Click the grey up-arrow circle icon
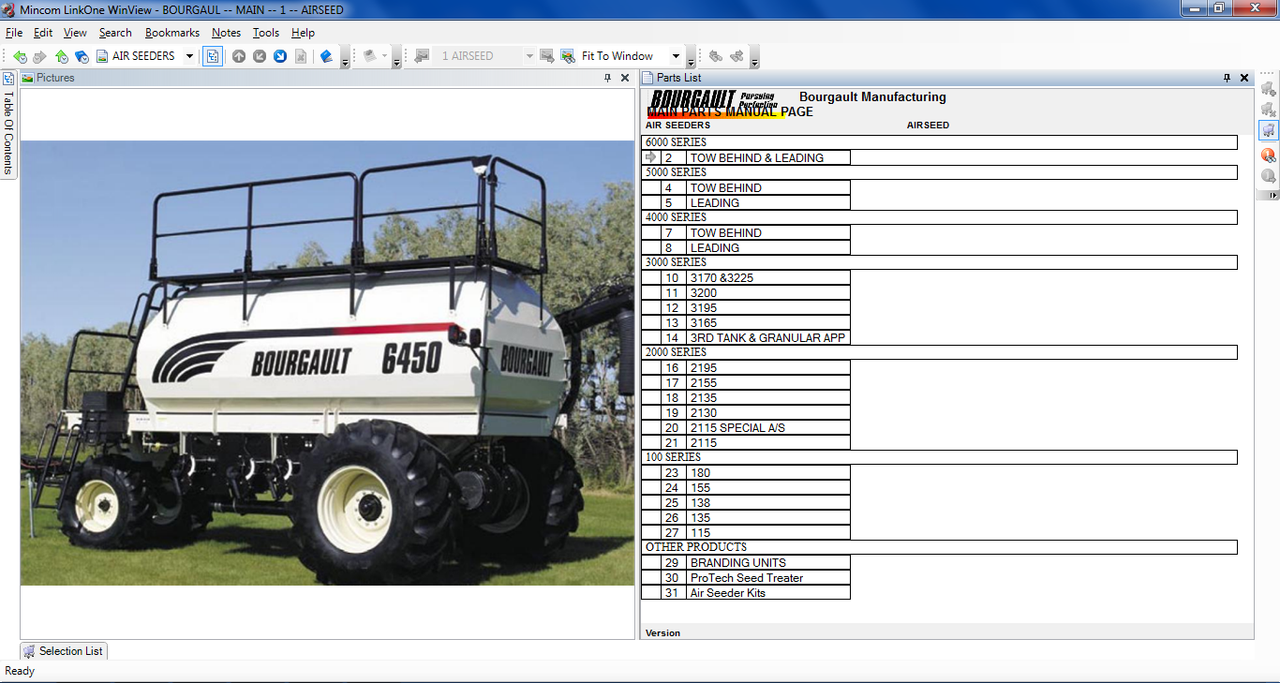This screenshot has height=683, width=1280. pos(239,56)
